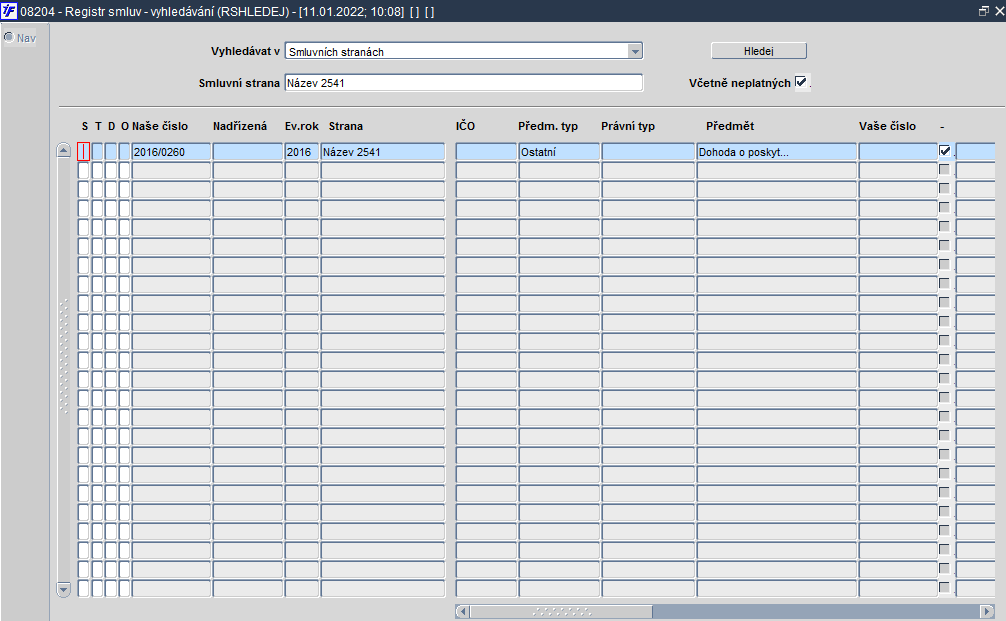Click the empty IČO cell in the 2016/0260 row
Image resolution: width=1006 pixels, height=621 pixels.
(x=486, y=152)
